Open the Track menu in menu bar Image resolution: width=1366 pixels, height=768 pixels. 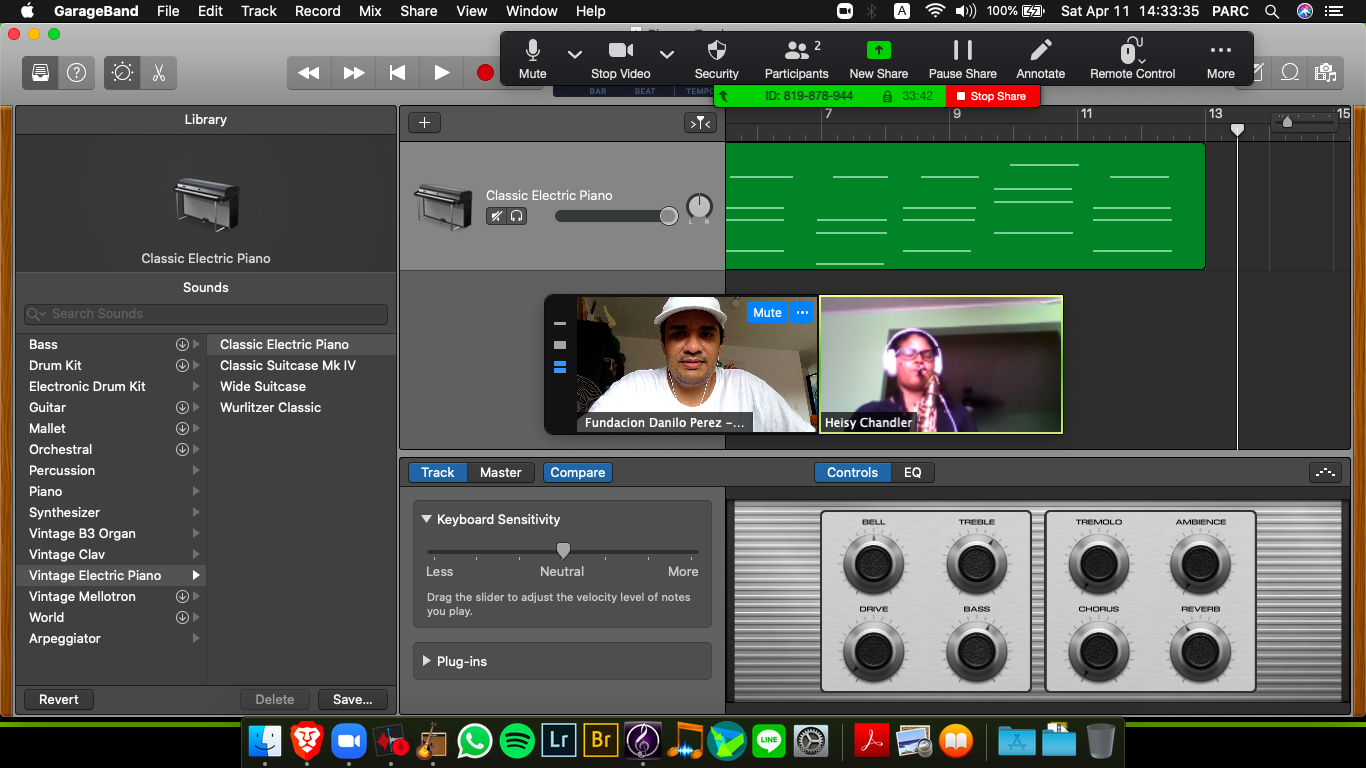tap(258, 11)
